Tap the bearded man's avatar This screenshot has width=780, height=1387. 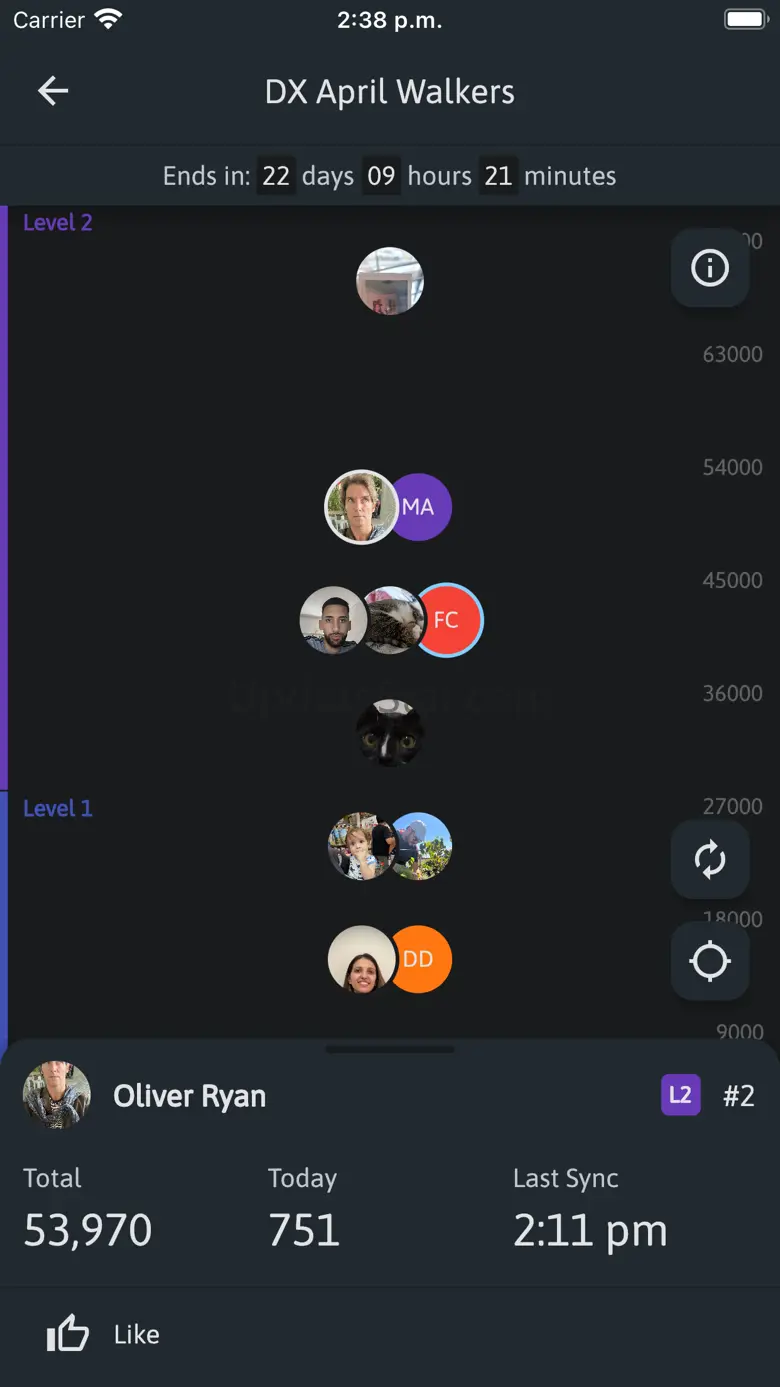point(333,620)
